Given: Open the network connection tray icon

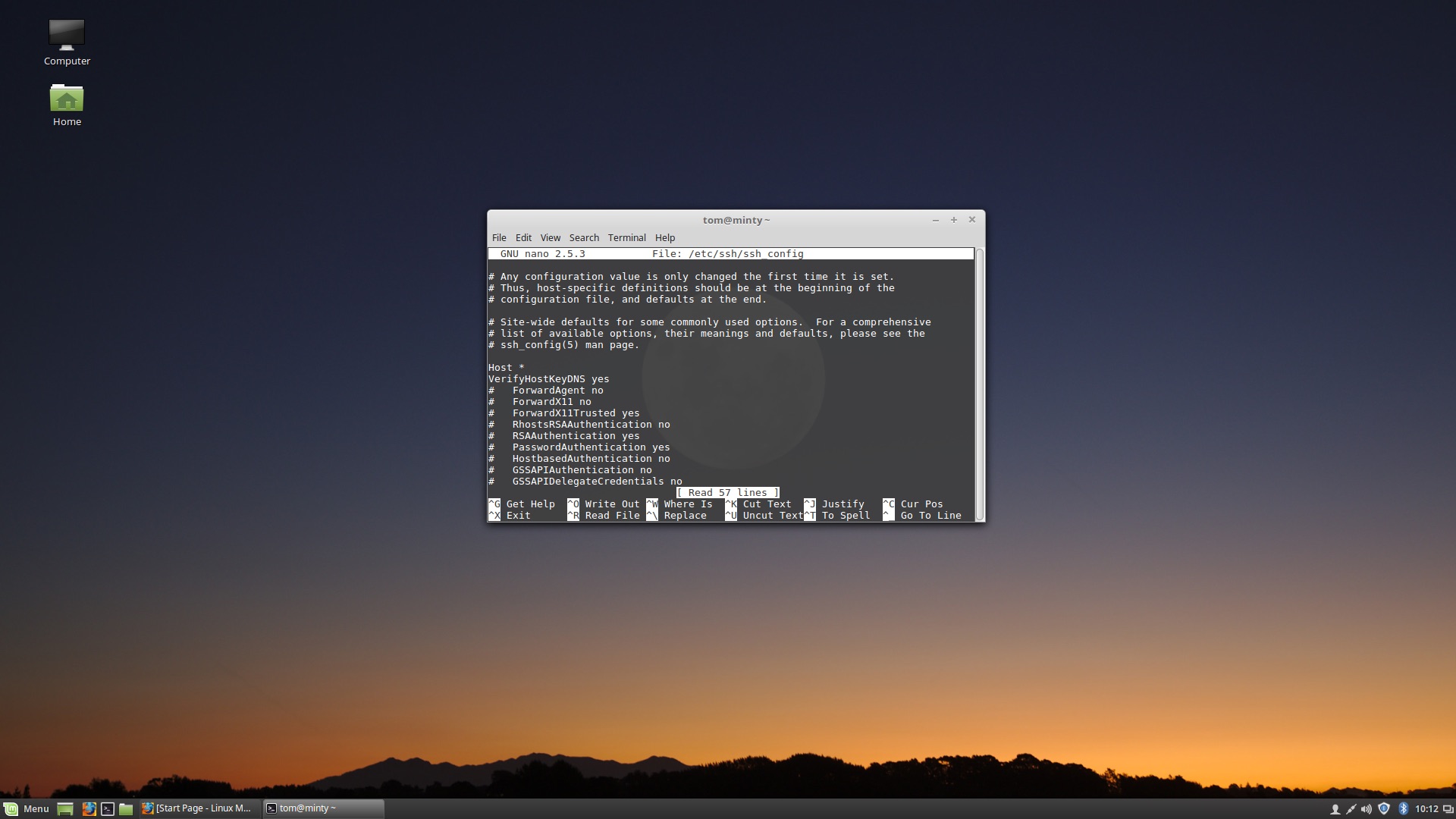Looking at the screenshot, I should (x=1351, y=809).
